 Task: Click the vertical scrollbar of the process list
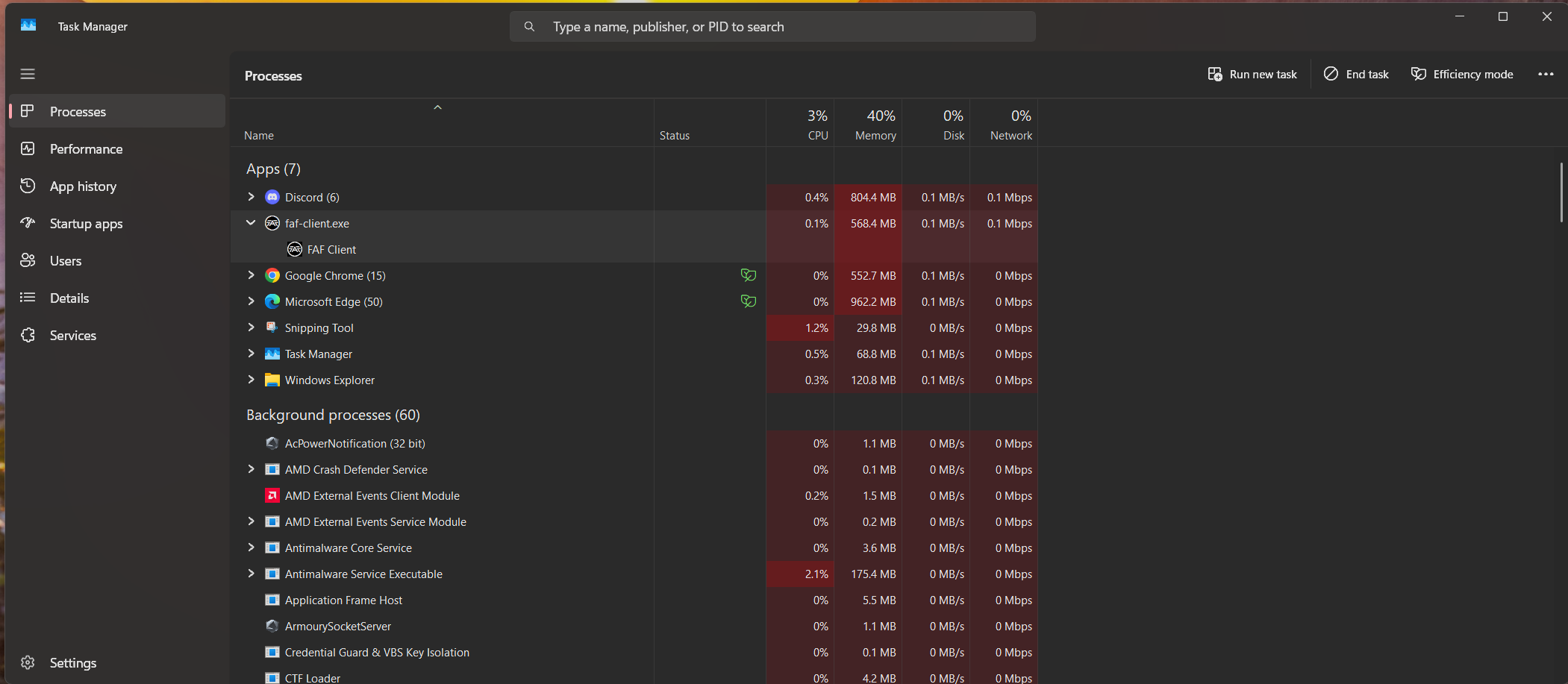tap(1561, 192)
